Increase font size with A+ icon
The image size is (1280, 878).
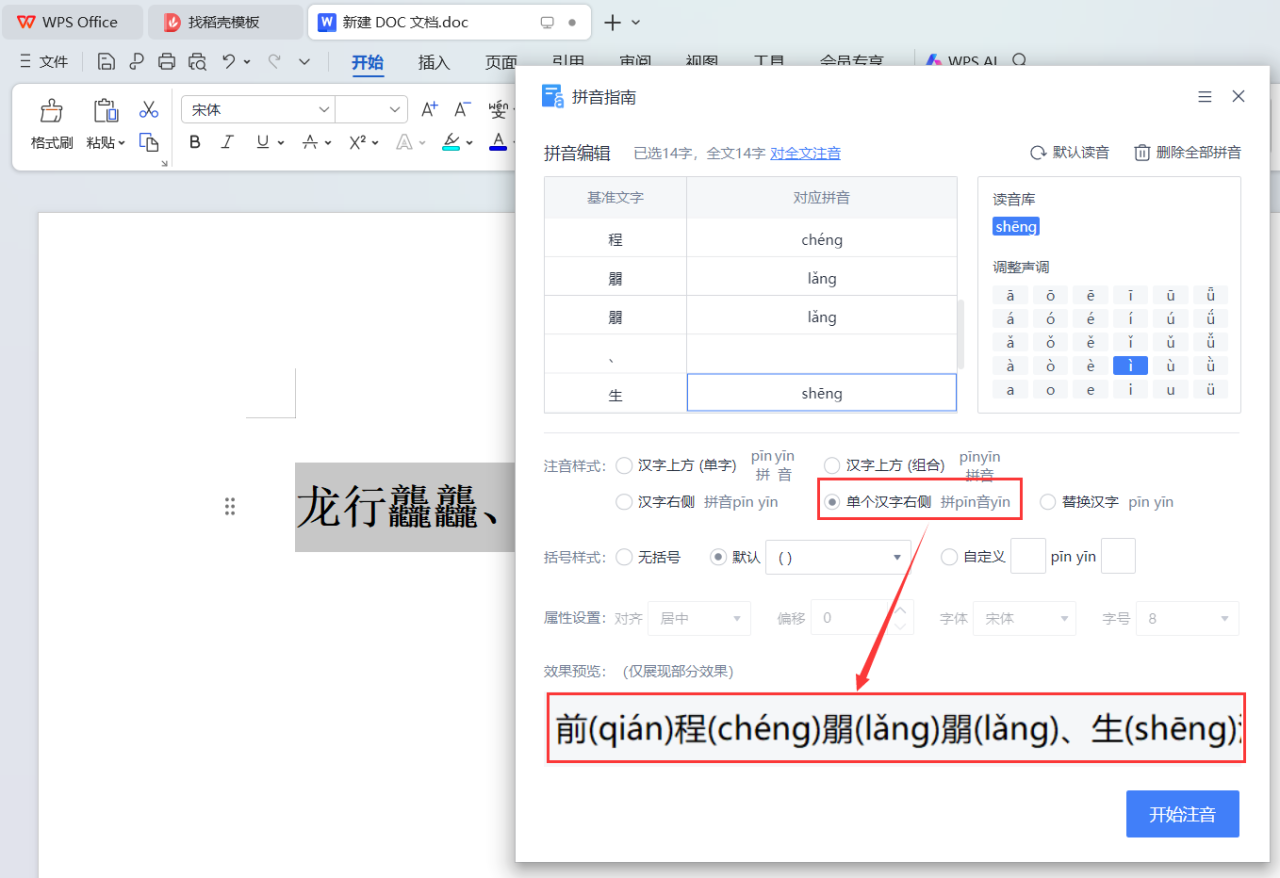429,109
